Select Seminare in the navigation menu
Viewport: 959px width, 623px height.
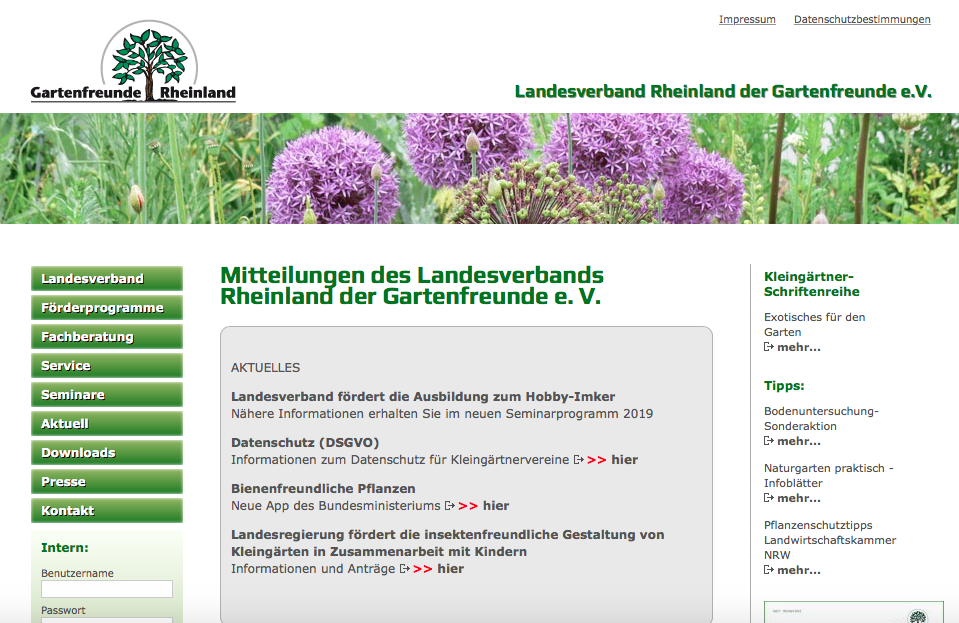click(x=107, y=395)
